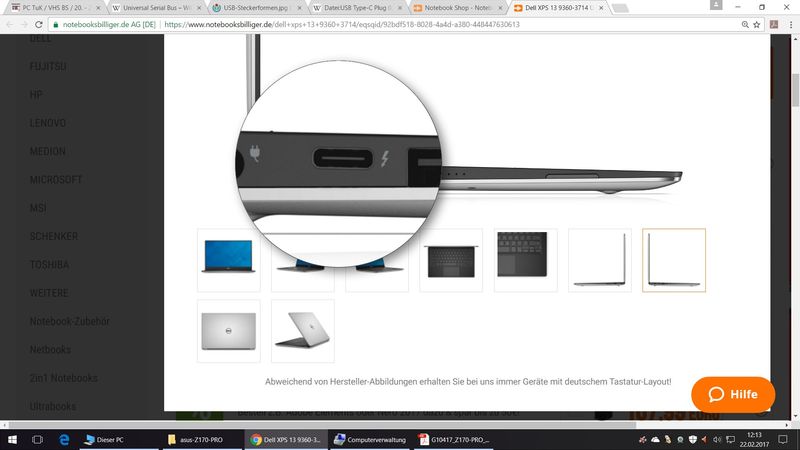The image size is (800, 450).
Task: Switch to the Notebook Shop tab
Action: (x=456, y=8)
